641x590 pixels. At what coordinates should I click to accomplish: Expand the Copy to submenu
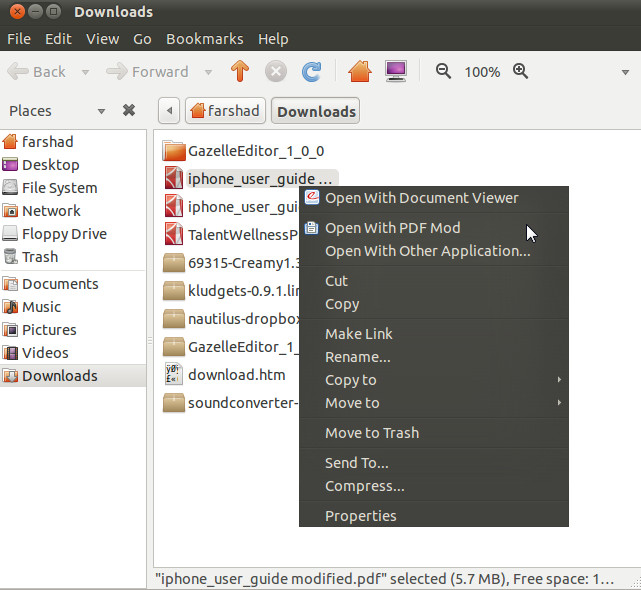pyautogui.click(x=434, y=380)
